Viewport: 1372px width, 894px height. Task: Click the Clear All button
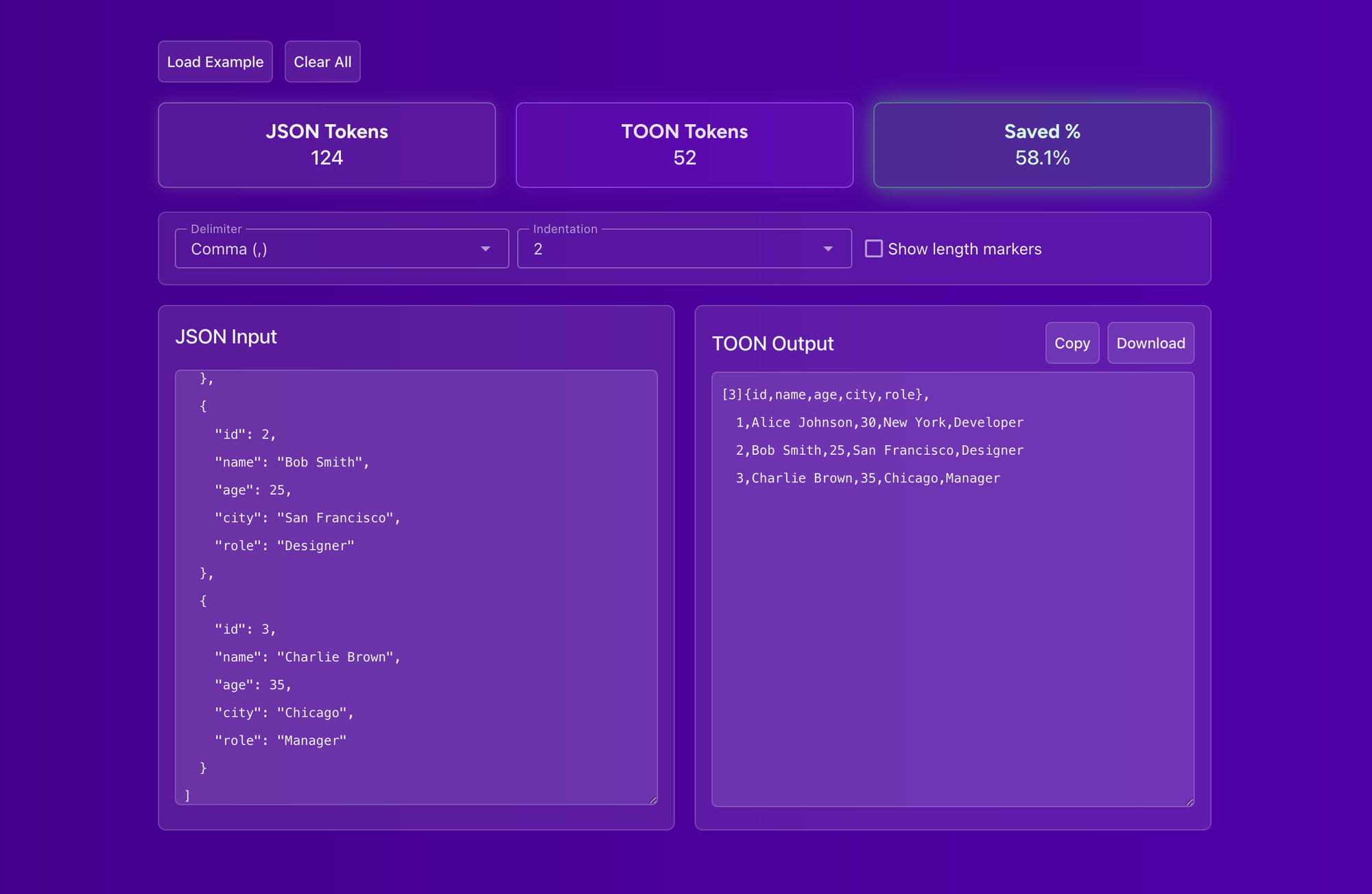322,61
